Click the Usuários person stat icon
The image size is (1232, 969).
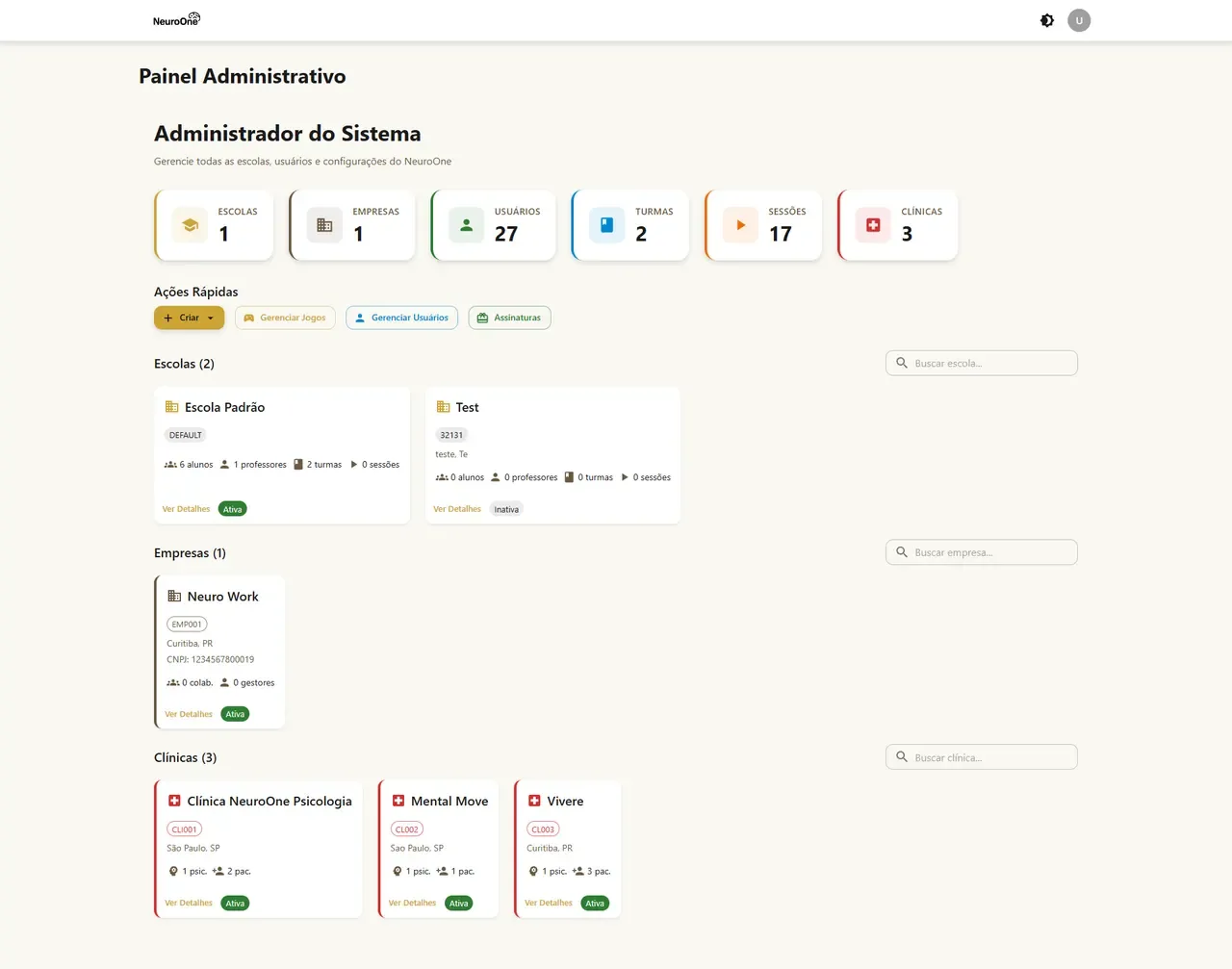467,225
